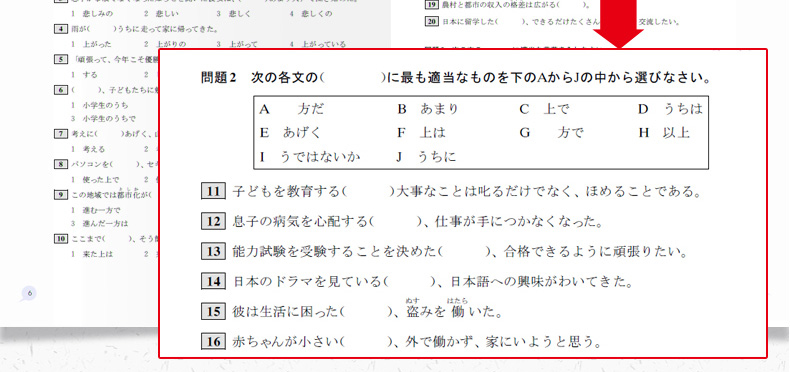Choose option '1 進む一方で' under question 9

pyautogui.click(x=96, y=210)
